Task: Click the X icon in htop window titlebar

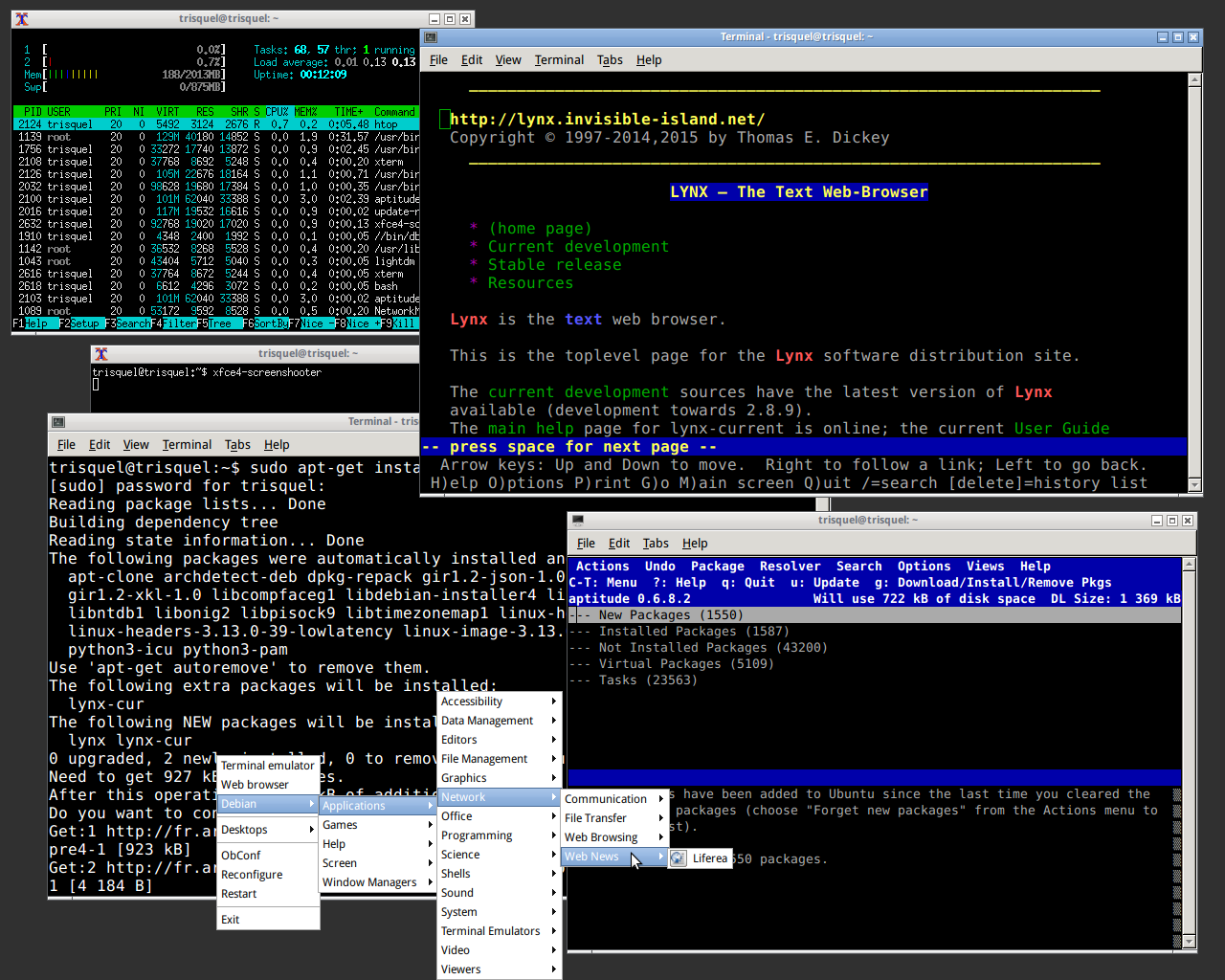Action: pyautogui.click(x=22, y=18)
